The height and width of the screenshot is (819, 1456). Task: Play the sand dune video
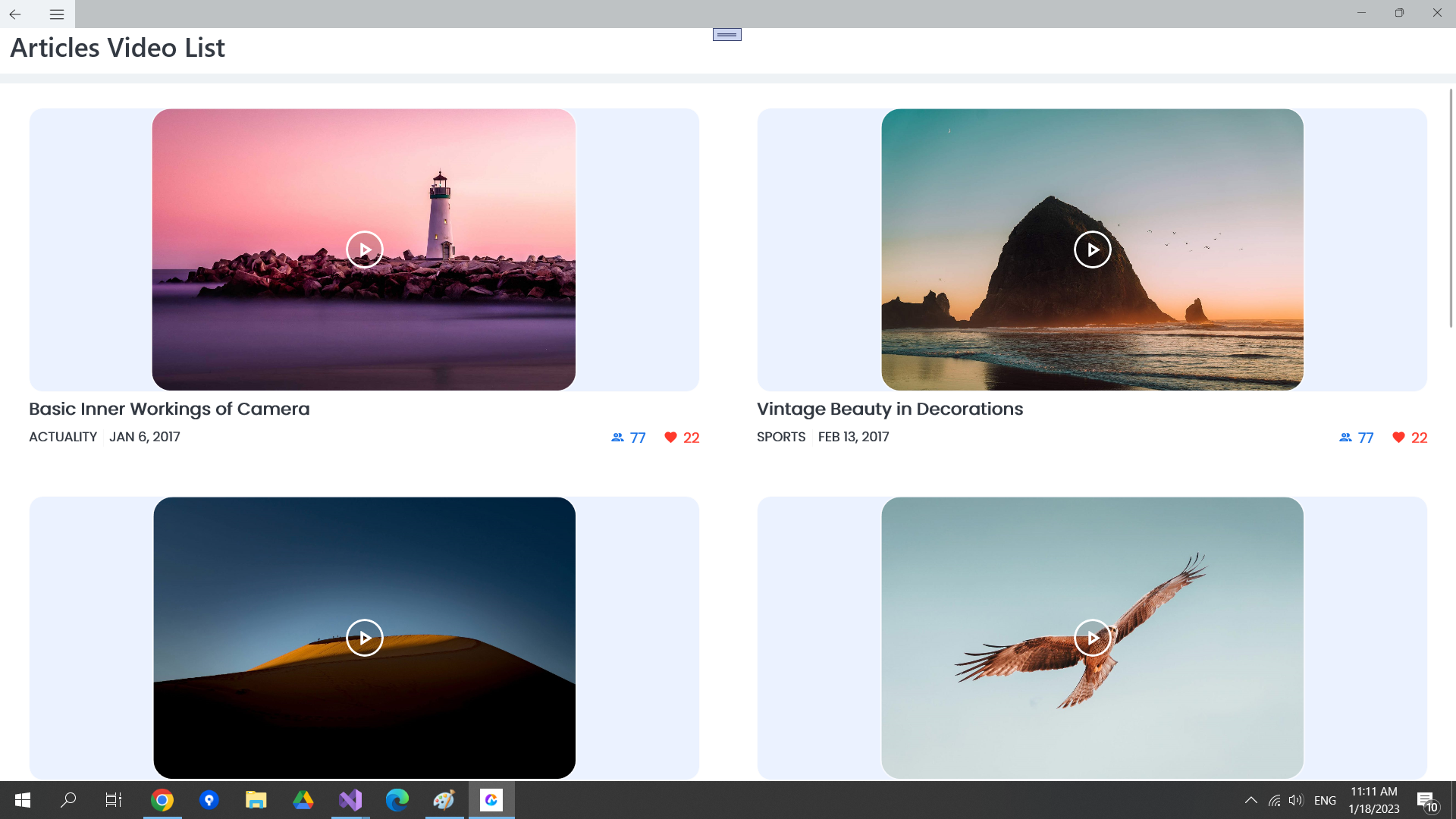[365, 638]
